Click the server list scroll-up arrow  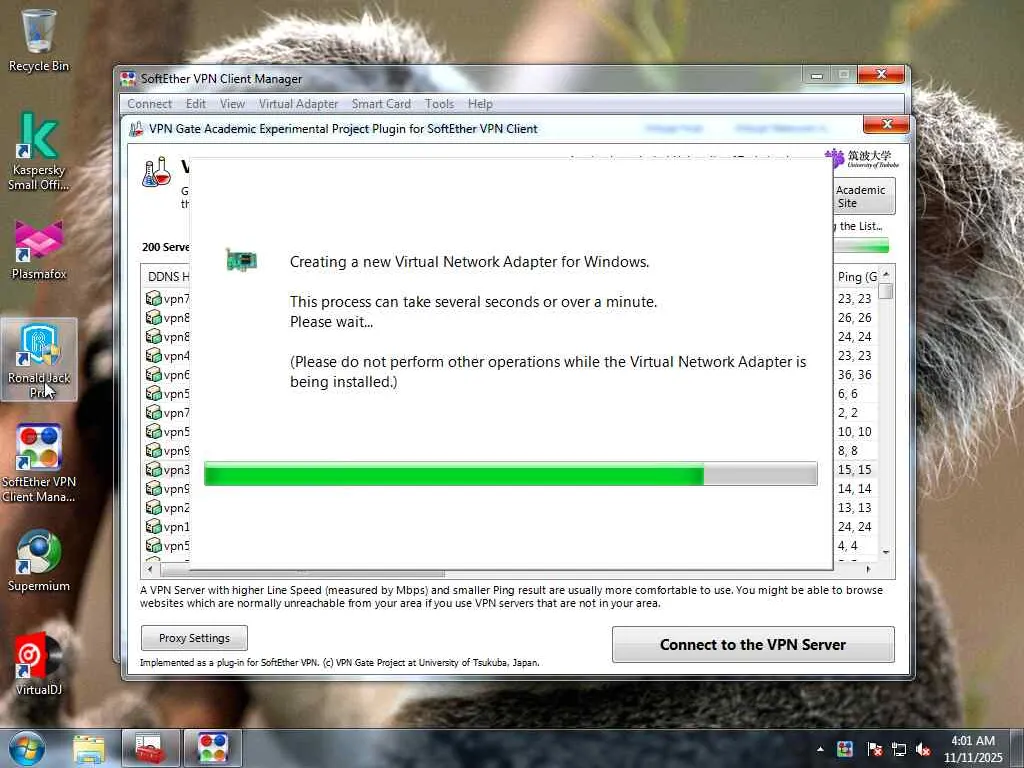pos(886,274)
